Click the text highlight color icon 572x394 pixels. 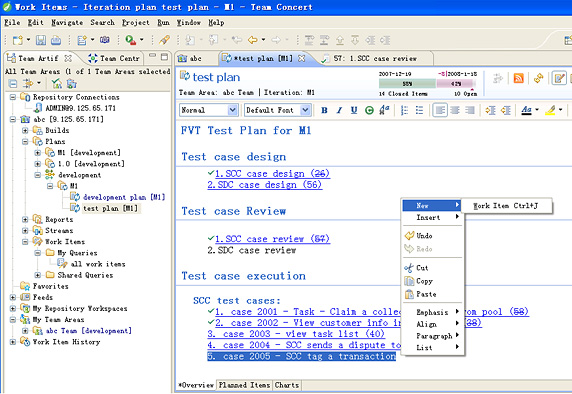(550, 110)
